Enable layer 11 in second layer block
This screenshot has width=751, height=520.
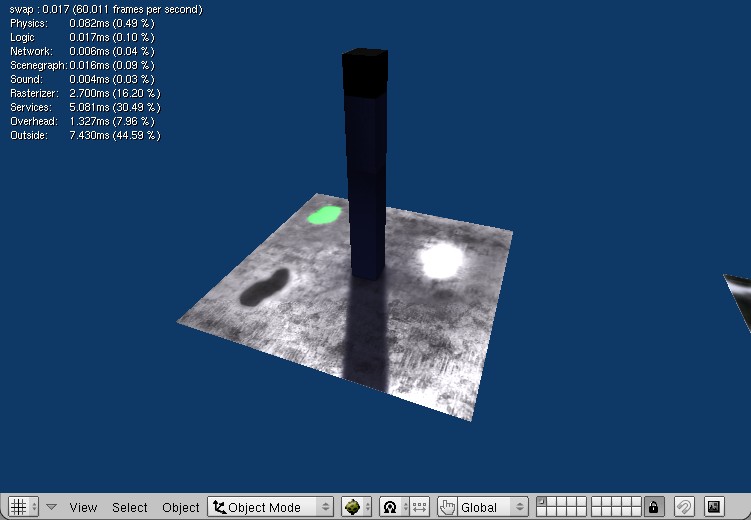click(596, 501)
